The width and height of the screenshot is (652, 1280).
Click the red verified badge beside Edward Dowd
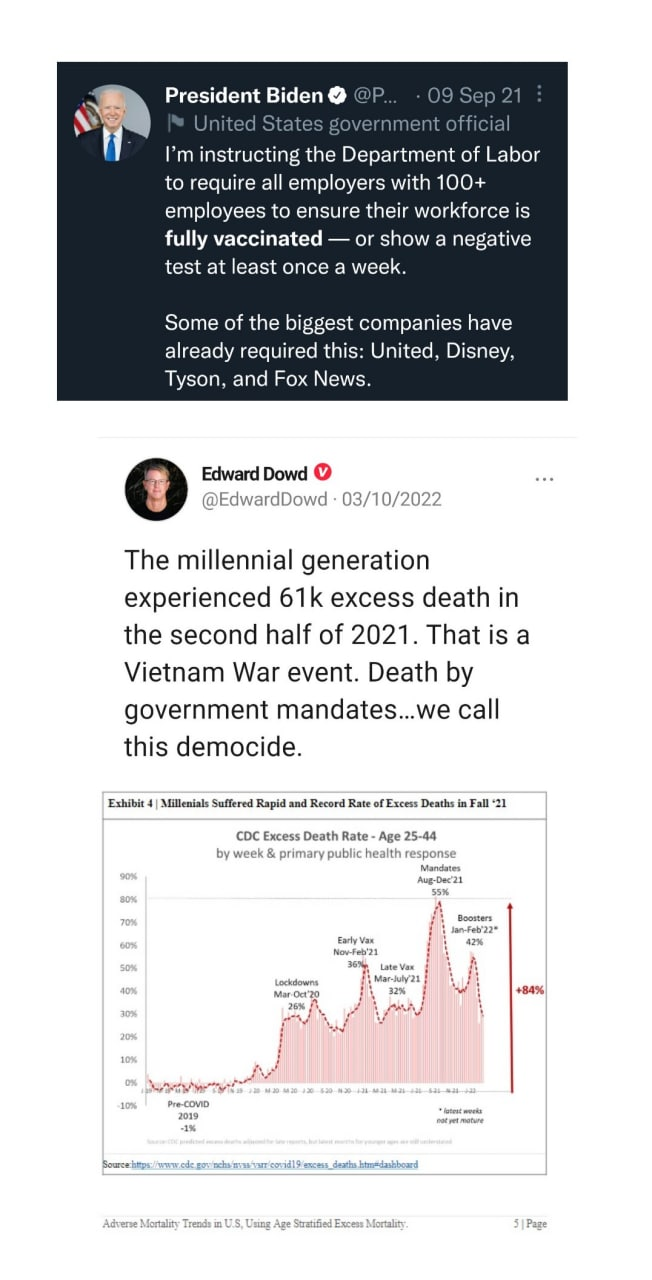tap(323, 473)
